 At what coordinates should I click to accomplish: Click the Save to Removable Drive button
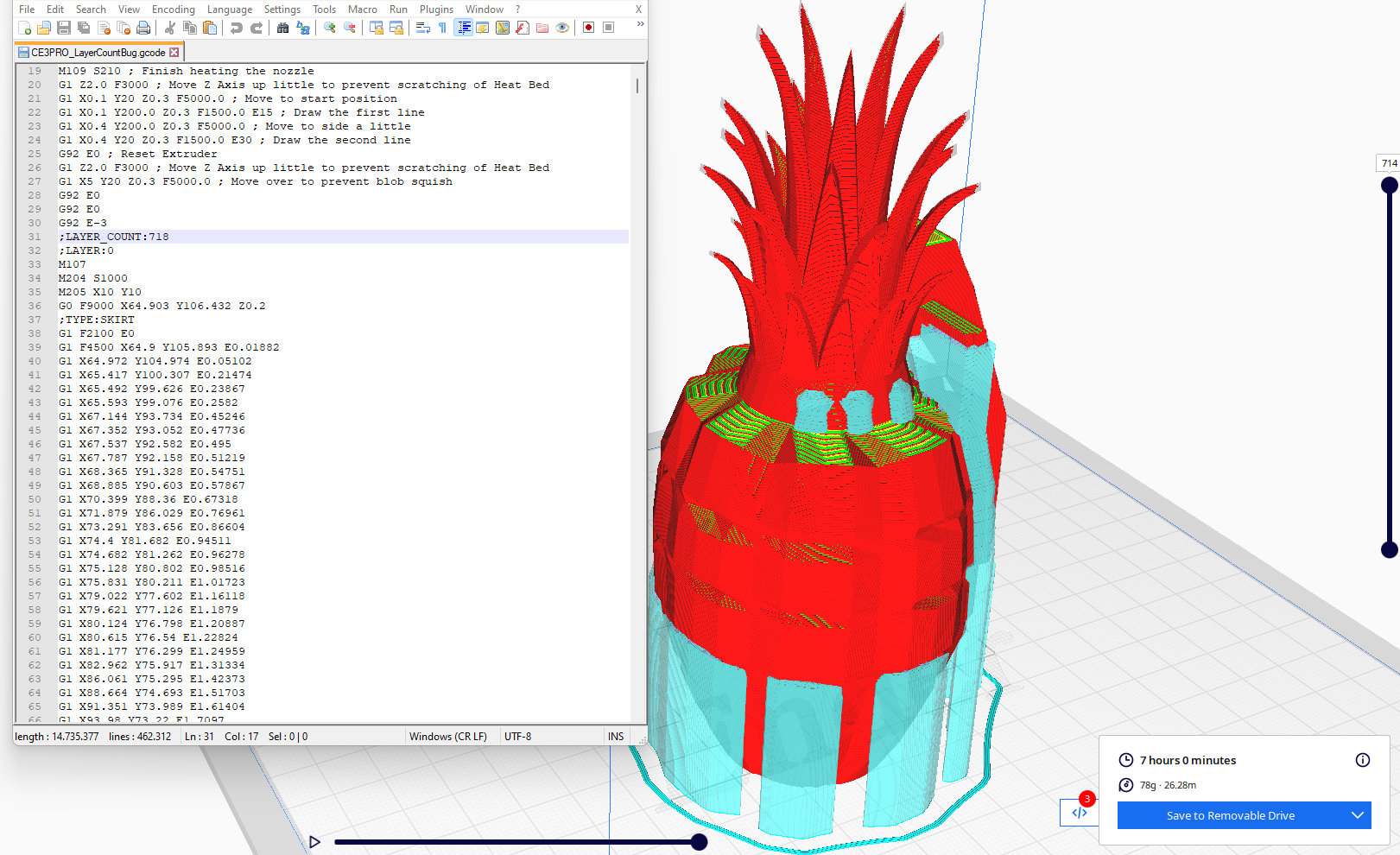(1231, 814)
